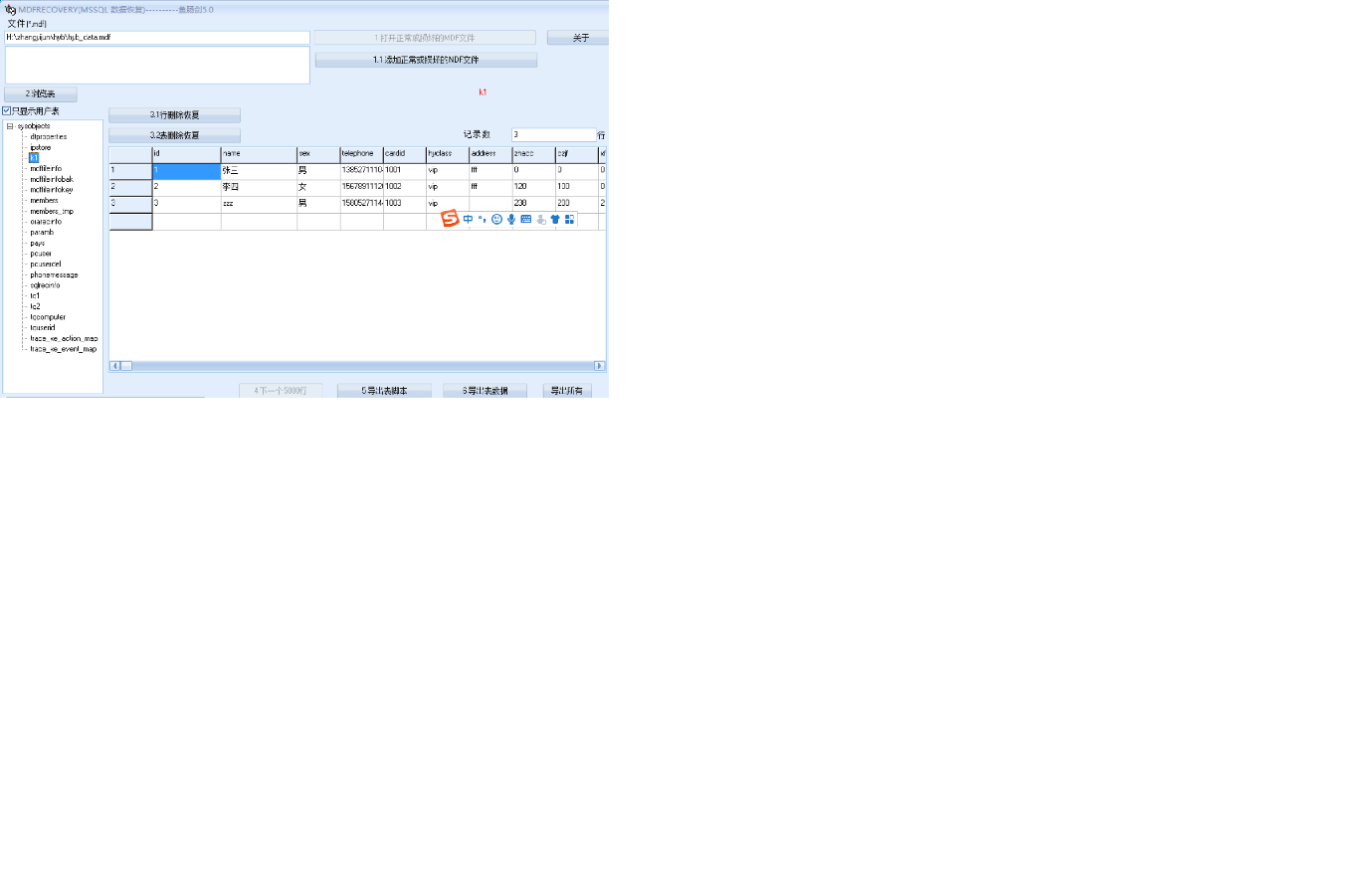
Task: Select the pays table in tree
Action: pos(37,244)
